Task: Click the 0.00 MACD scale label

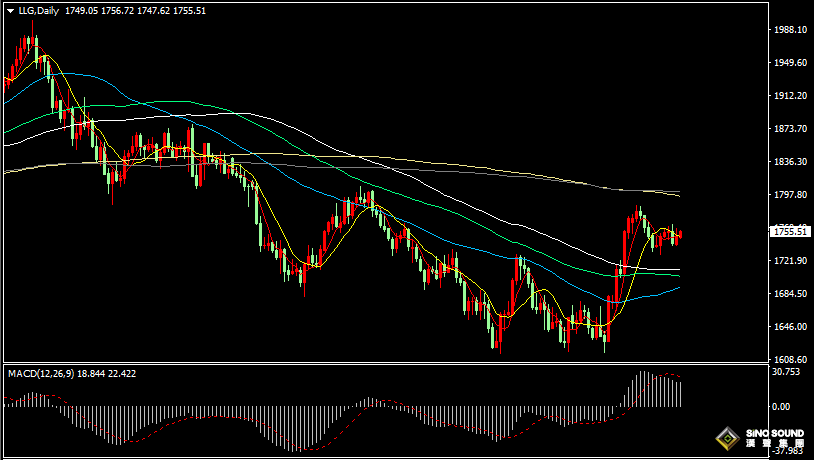Action: click(781, 407)
